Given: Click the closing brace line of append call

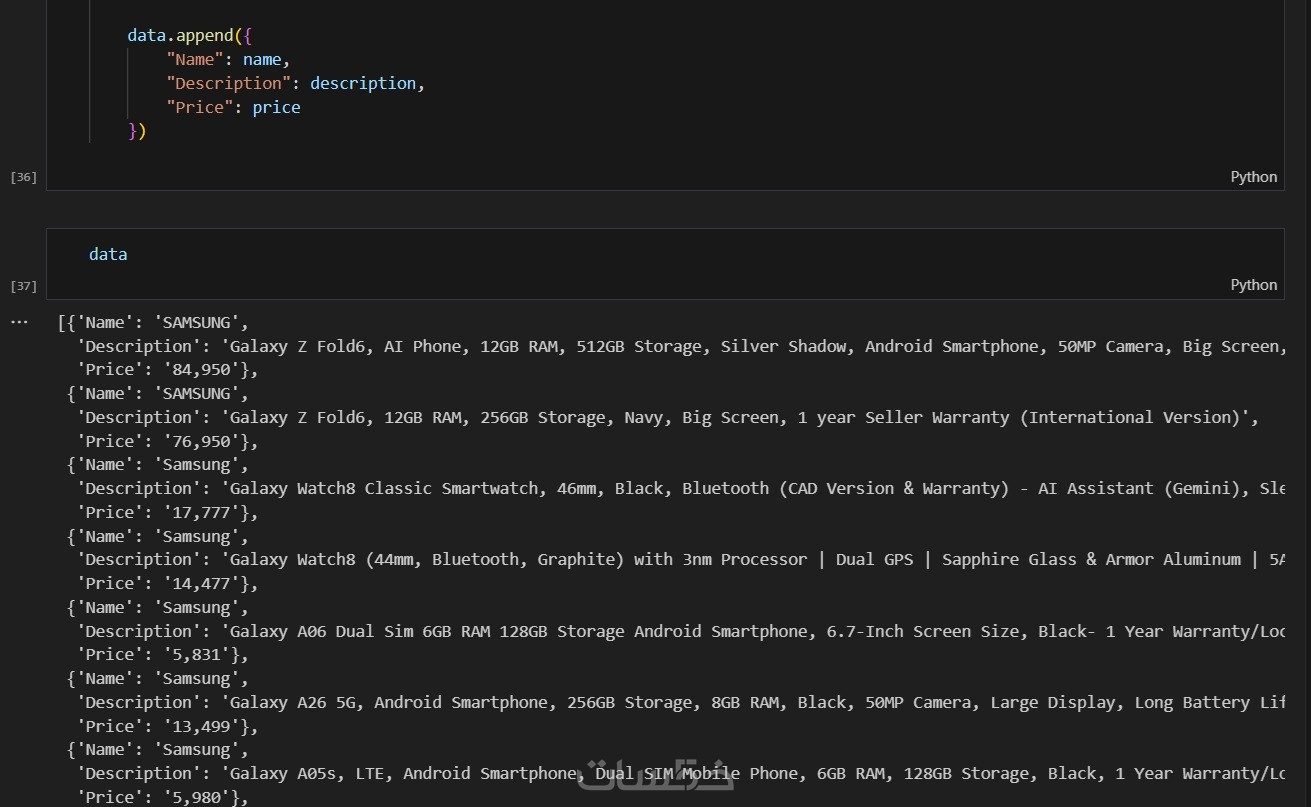Looking at the screenshot, I should click(137, 131).
